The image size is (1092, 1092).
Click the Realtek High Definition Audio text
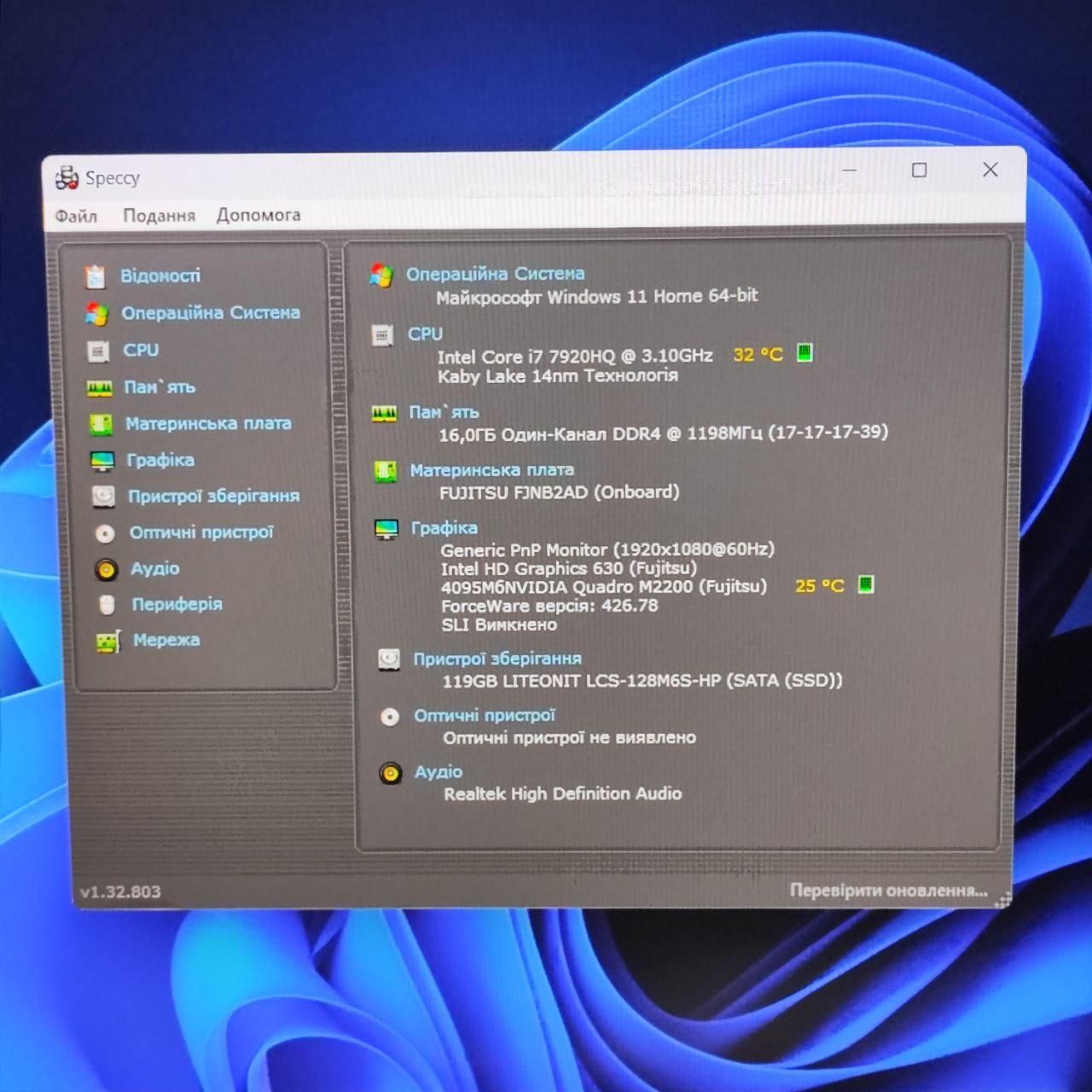coord(563,793)
